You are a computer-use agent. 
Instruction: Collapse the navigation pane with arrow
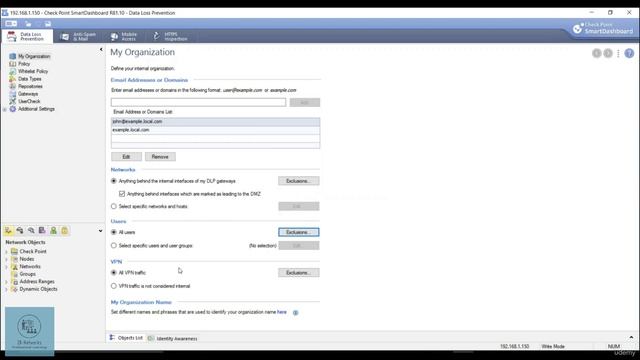[x=101, y=50]
